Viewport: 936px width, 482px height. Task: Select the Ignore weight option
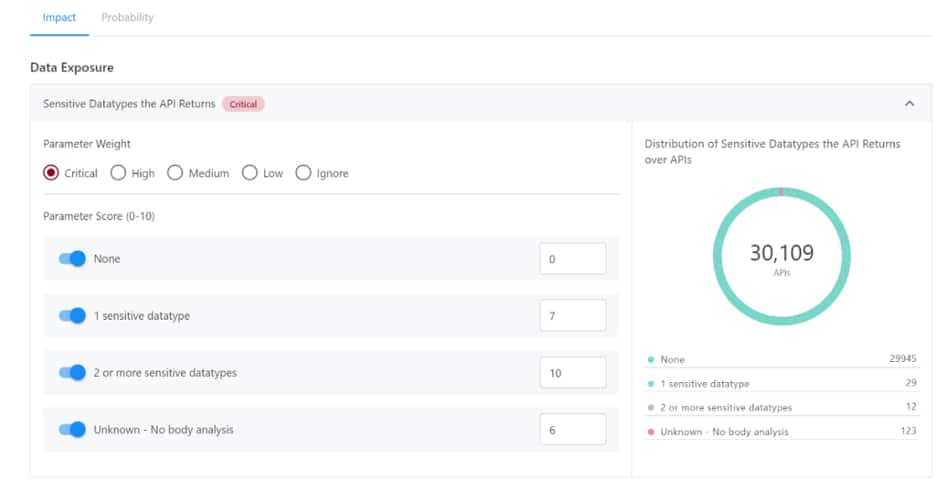pyautogui.click(x=303, y=173)
